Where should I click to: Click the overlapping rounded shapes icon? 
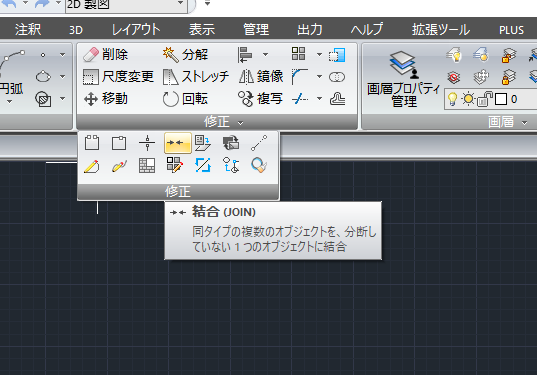[x=337, y=77]
